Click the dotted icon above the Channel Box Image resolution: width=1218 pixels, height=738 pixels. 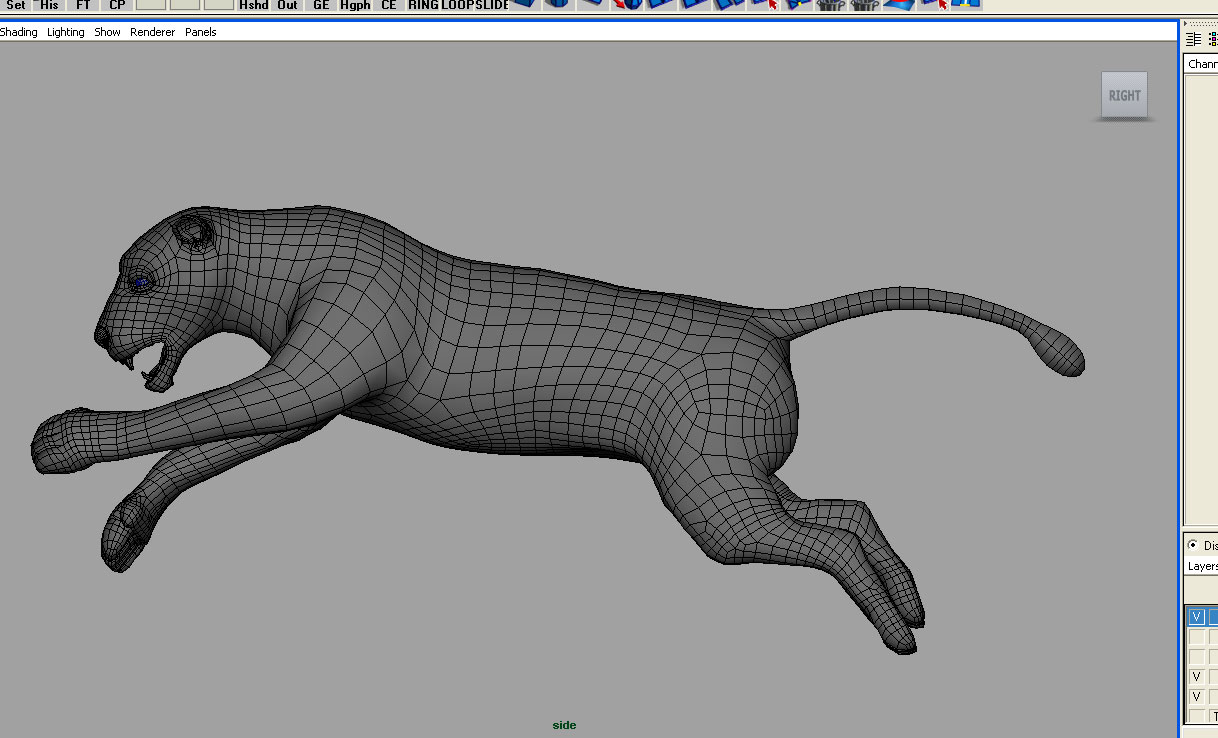1211,39
